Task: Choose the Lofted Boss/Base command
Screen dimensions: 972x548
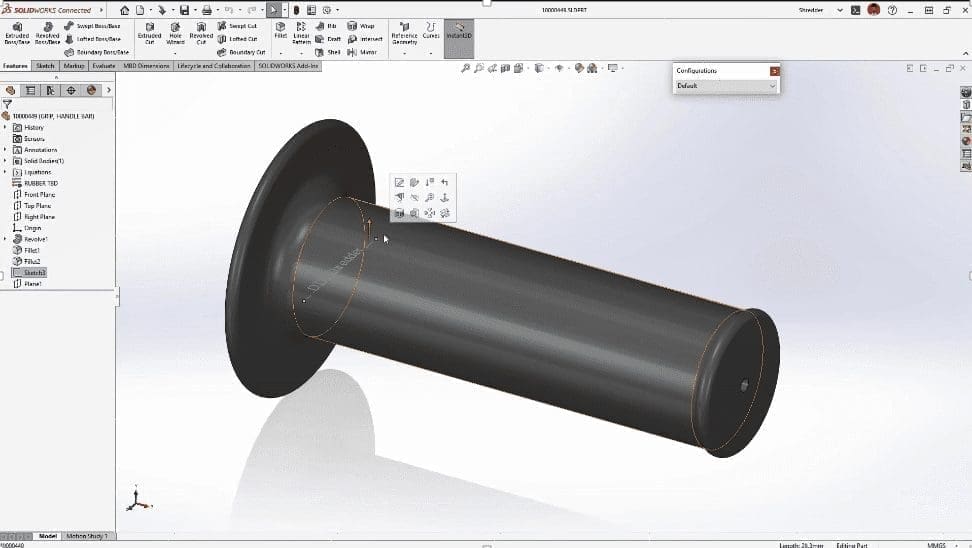Action: [92, 39]
